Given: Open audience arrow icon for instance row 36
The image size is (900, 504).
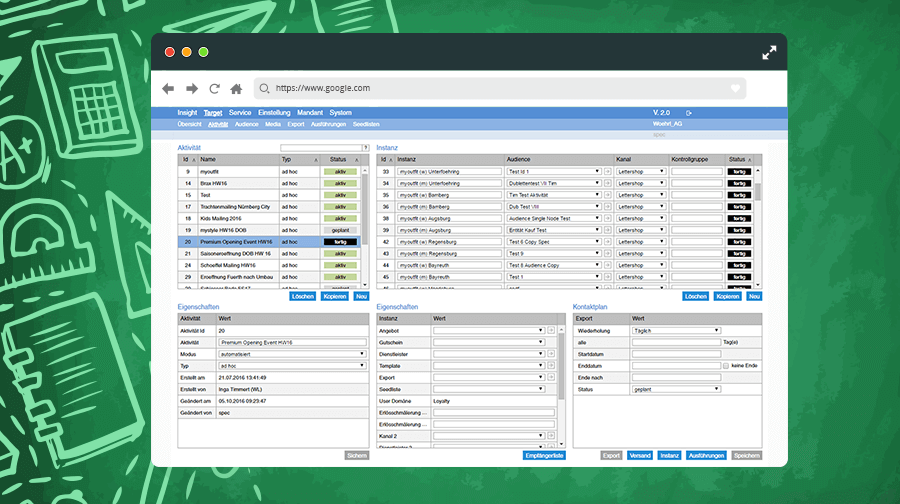Looking at the screenshot, I should 607,207.
